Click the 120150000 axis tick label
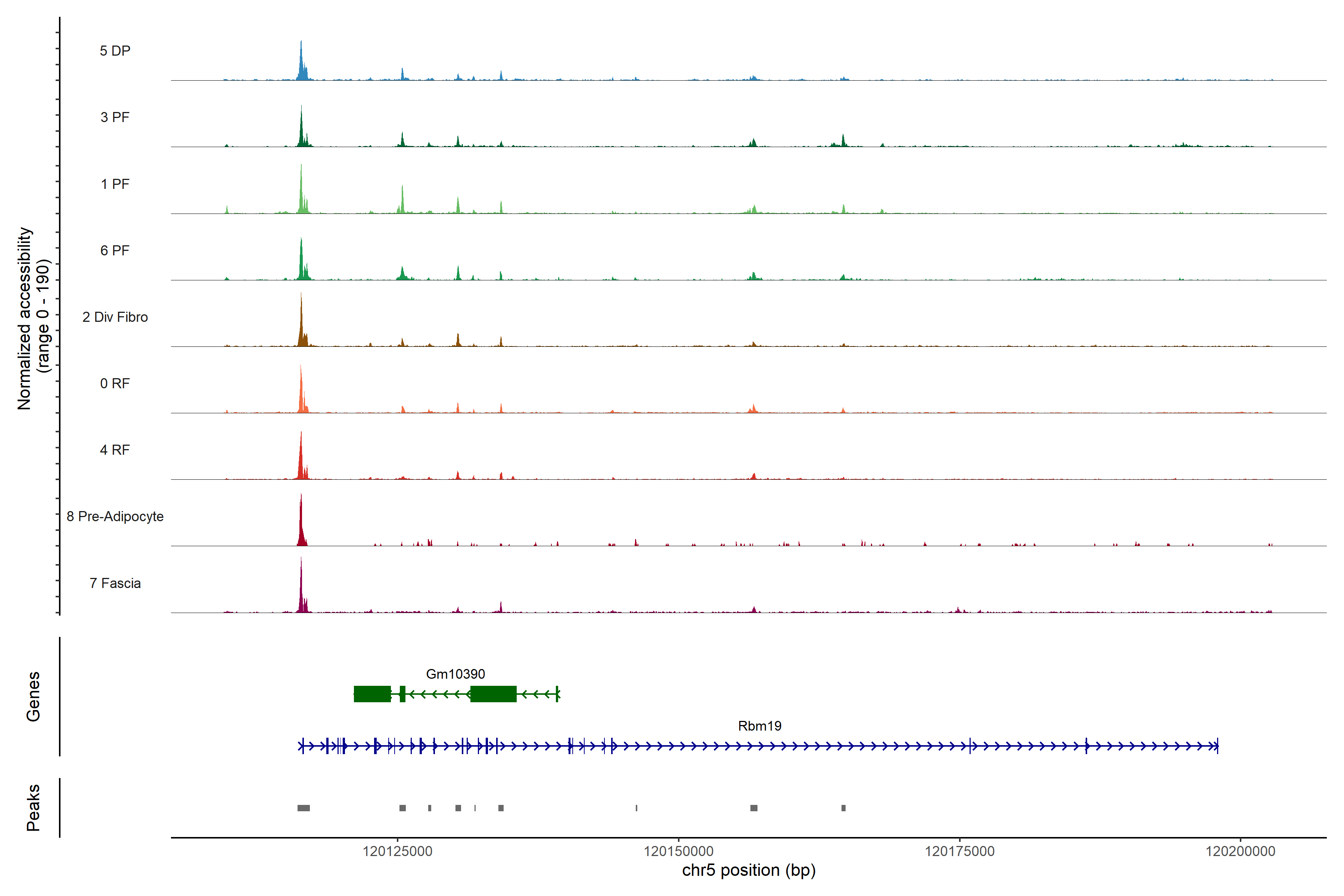This screenshot has height=896, width=1344. tap(678, 852)
